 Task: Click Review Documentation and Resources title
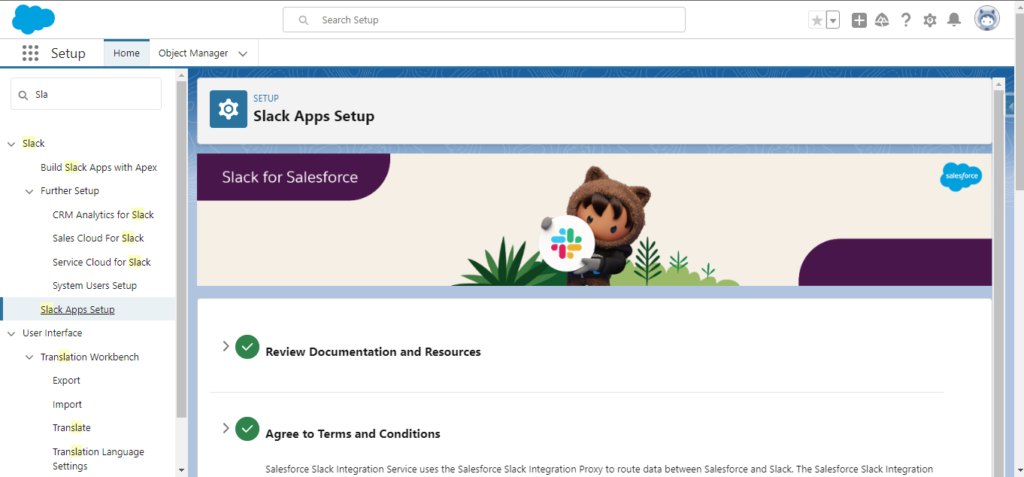(x=373, y=352)
